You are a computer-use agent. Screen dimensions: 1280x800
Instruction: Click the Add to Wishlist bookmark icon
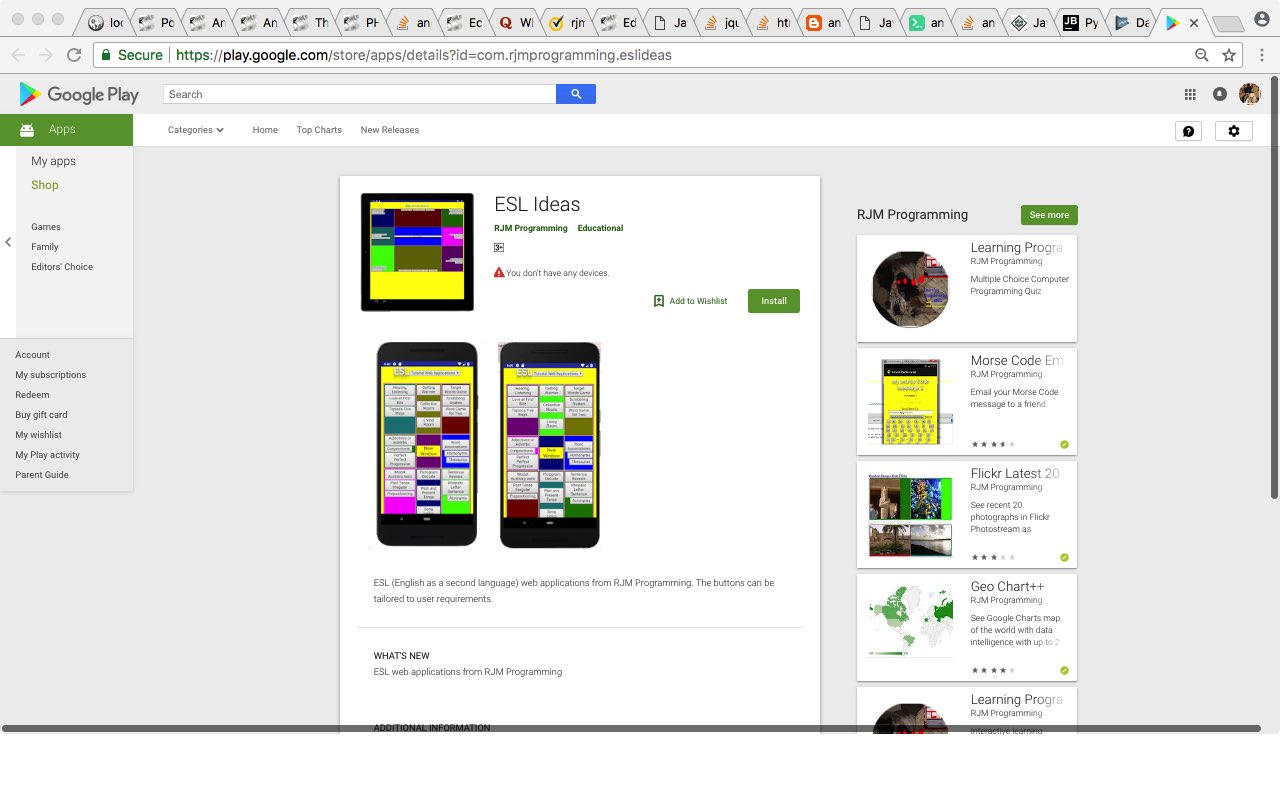click(x=659, y=301)
